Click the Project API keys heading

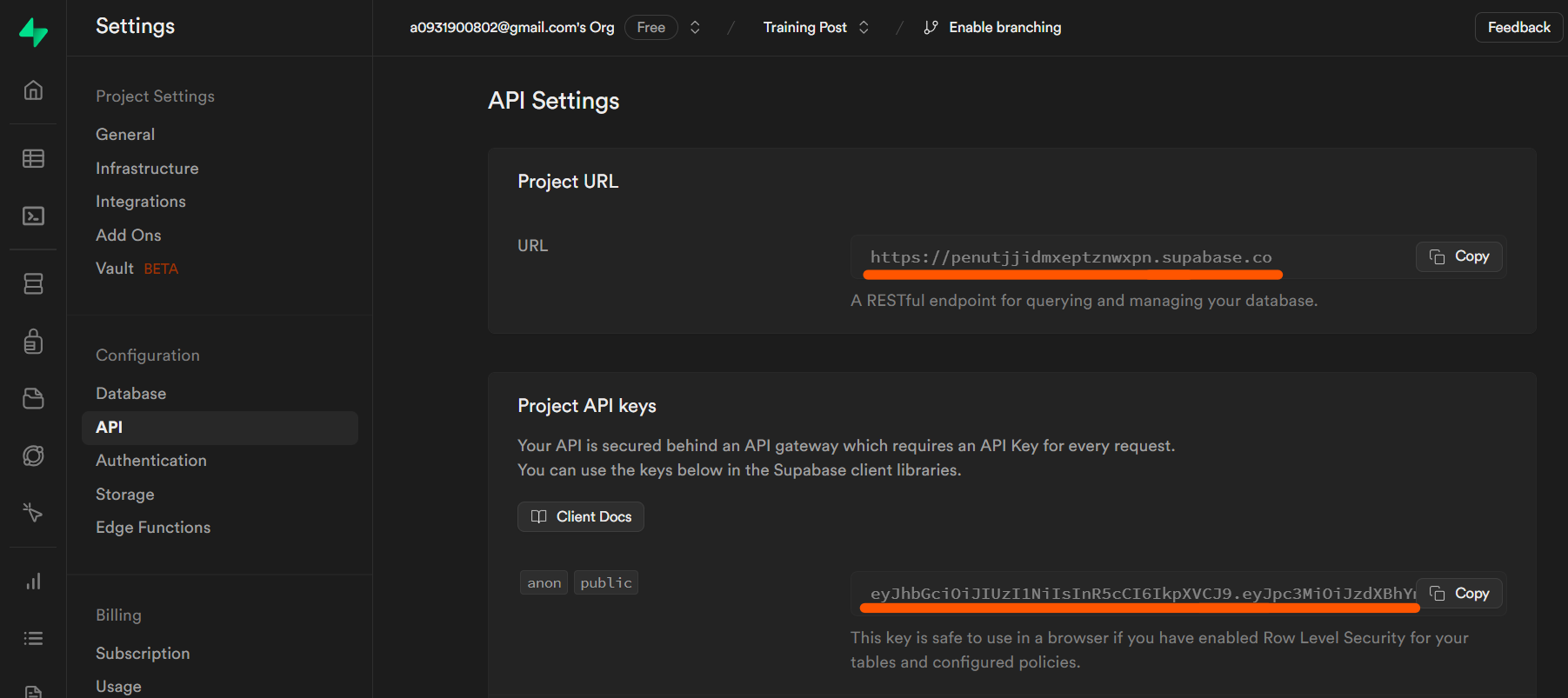tap(587, 406)
